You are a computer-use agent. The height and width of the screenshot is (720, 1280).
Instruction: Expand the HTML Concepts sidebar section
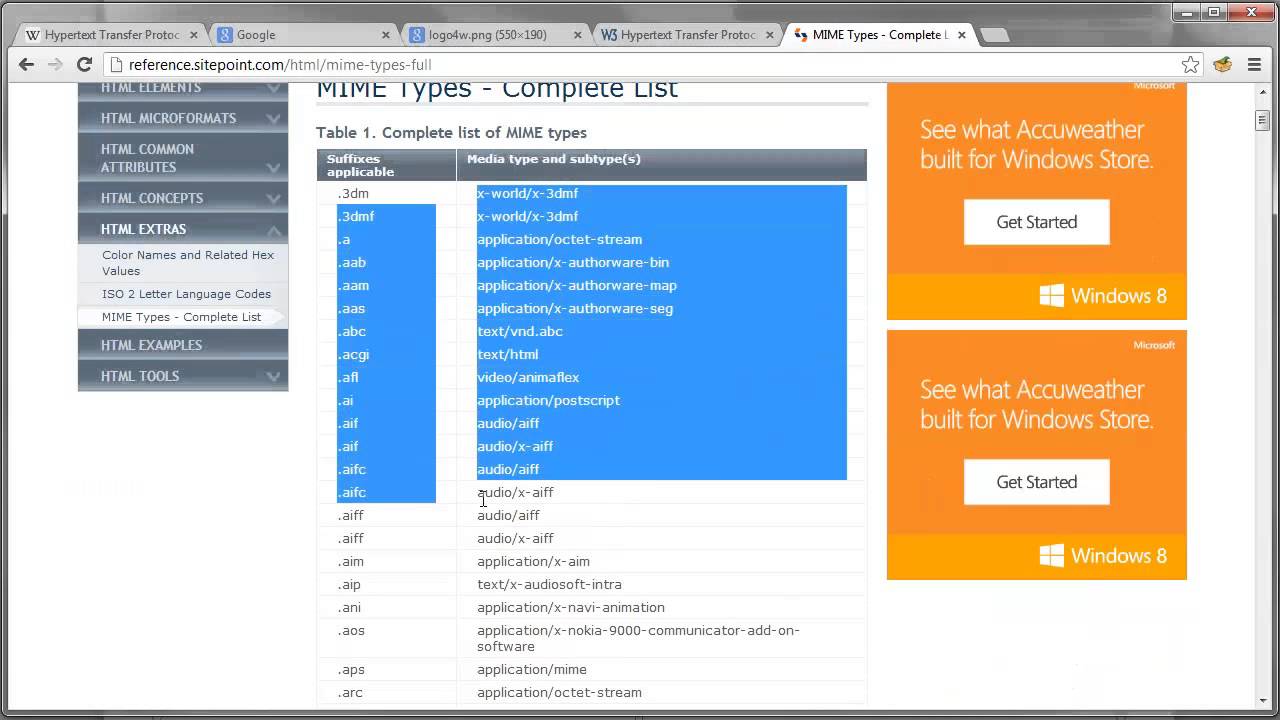pyautogui.click(x=183, y=198)
